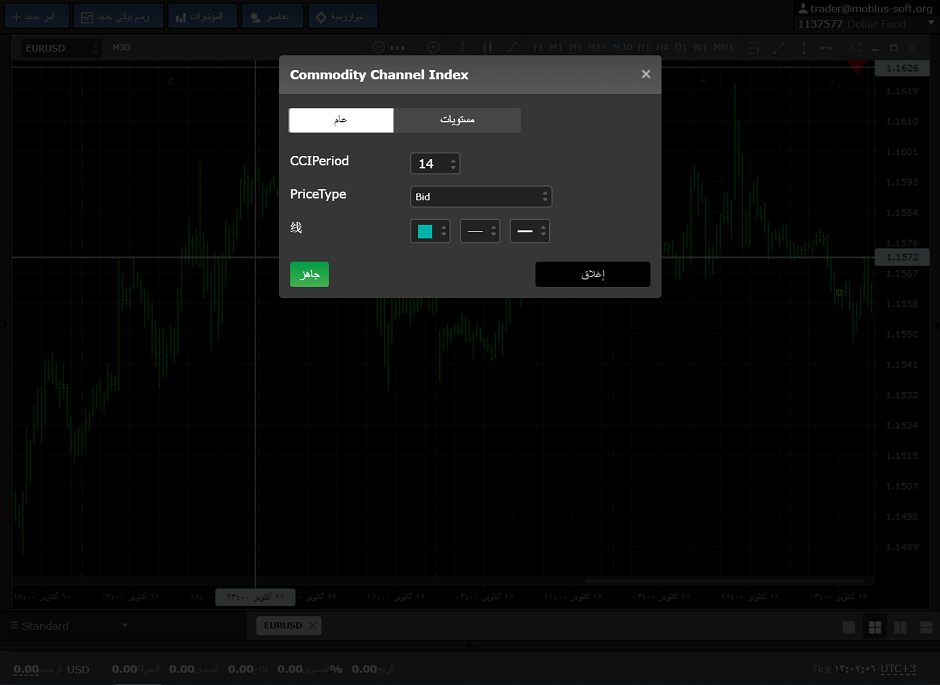Image resolution: width=940 pixels, height=685 pixels.
Task: Click the إغلاق (Close) button
Action: (x=592, y=274)
